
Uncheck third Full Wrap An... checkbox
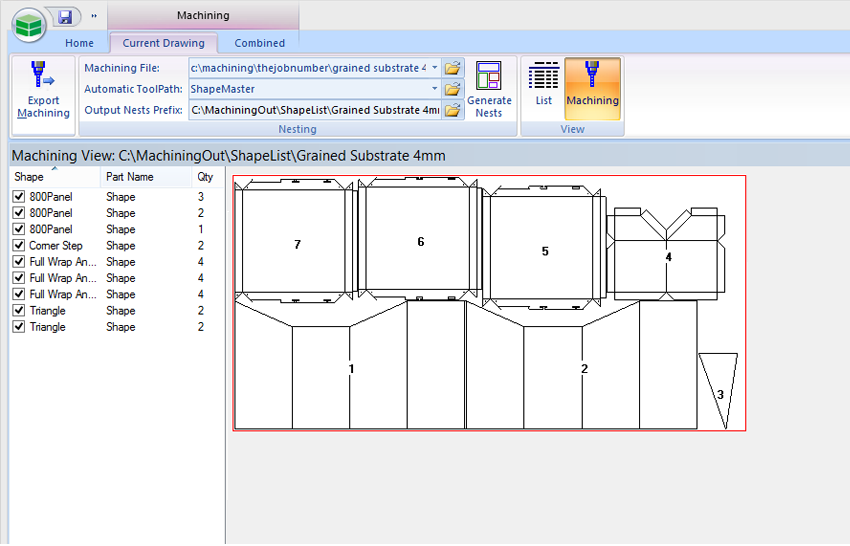point(19,294)
